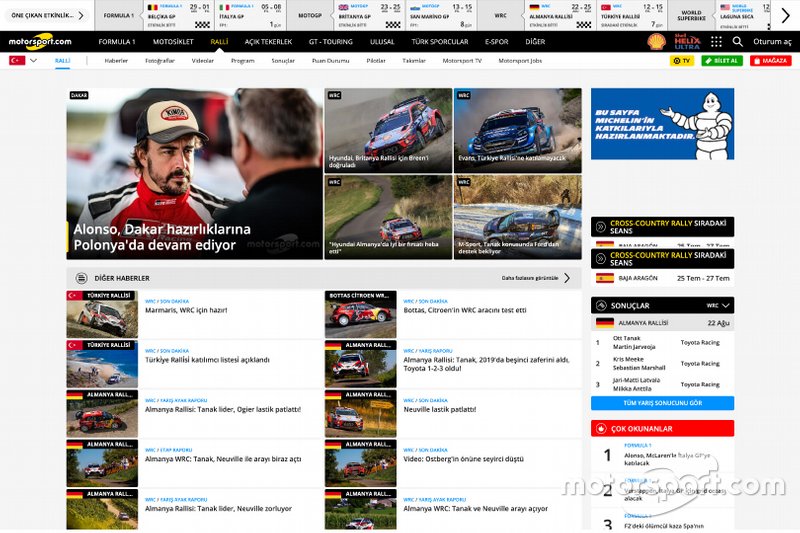Screen dimensions: 800x533
Task: Click the Shell logo icon
Action: point(657,41)
